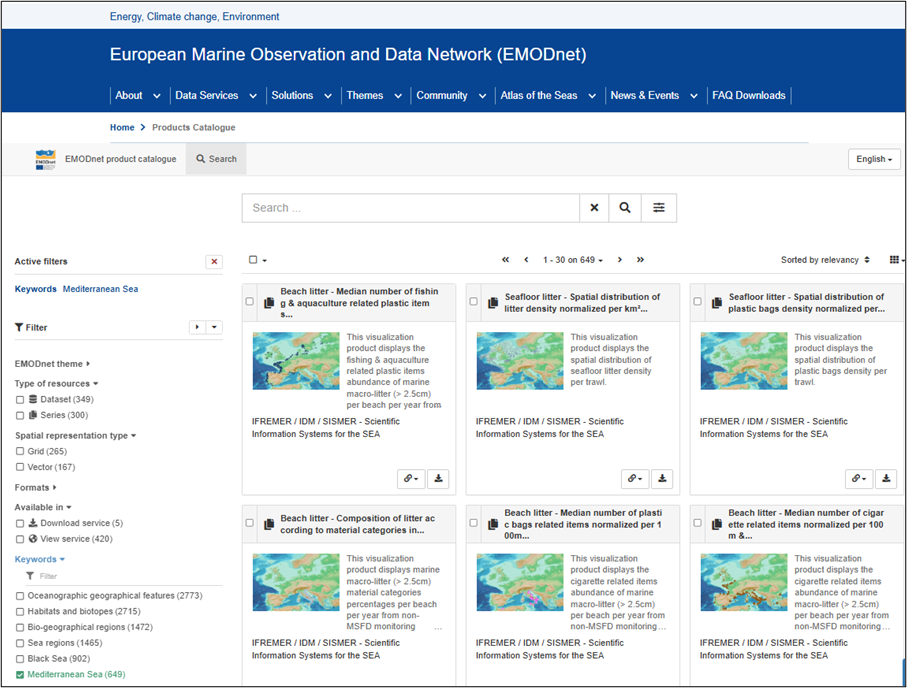The height and width of the screenshot is (688, 907).
Task: Open advanced search options sliders icon
Action: coord(659,208)
